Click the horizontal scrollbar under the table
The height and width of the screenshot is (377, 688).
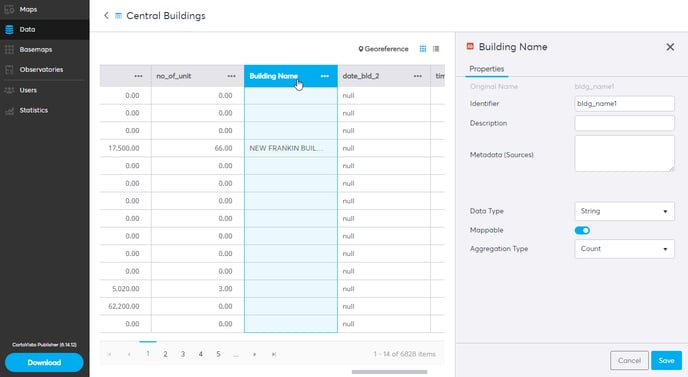click(389, 372)
